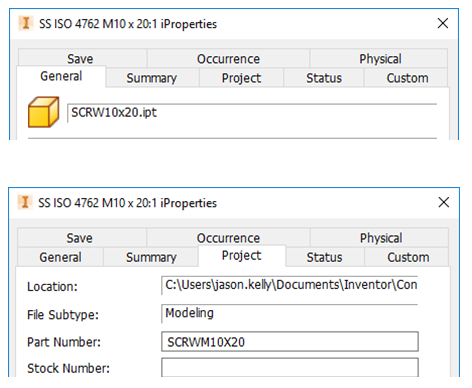Close the upper iProperties dialog
This screenshot has height=388, width=472.
coord(443,23)
